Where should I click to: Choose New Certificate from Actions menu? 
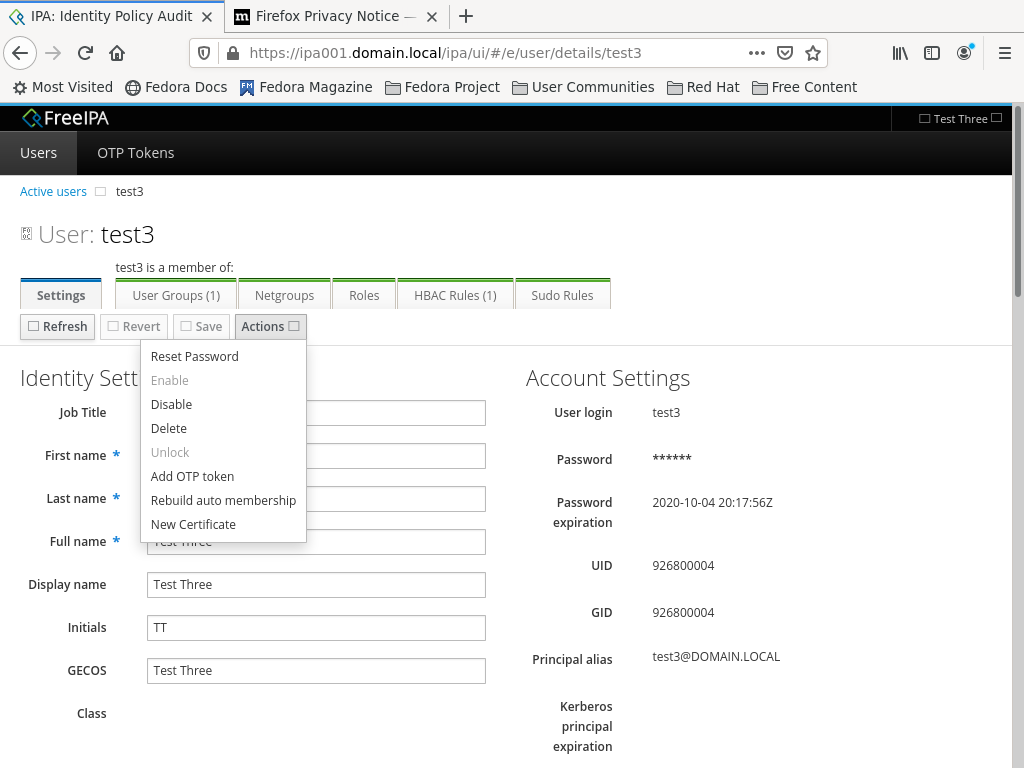pos(223,524)
